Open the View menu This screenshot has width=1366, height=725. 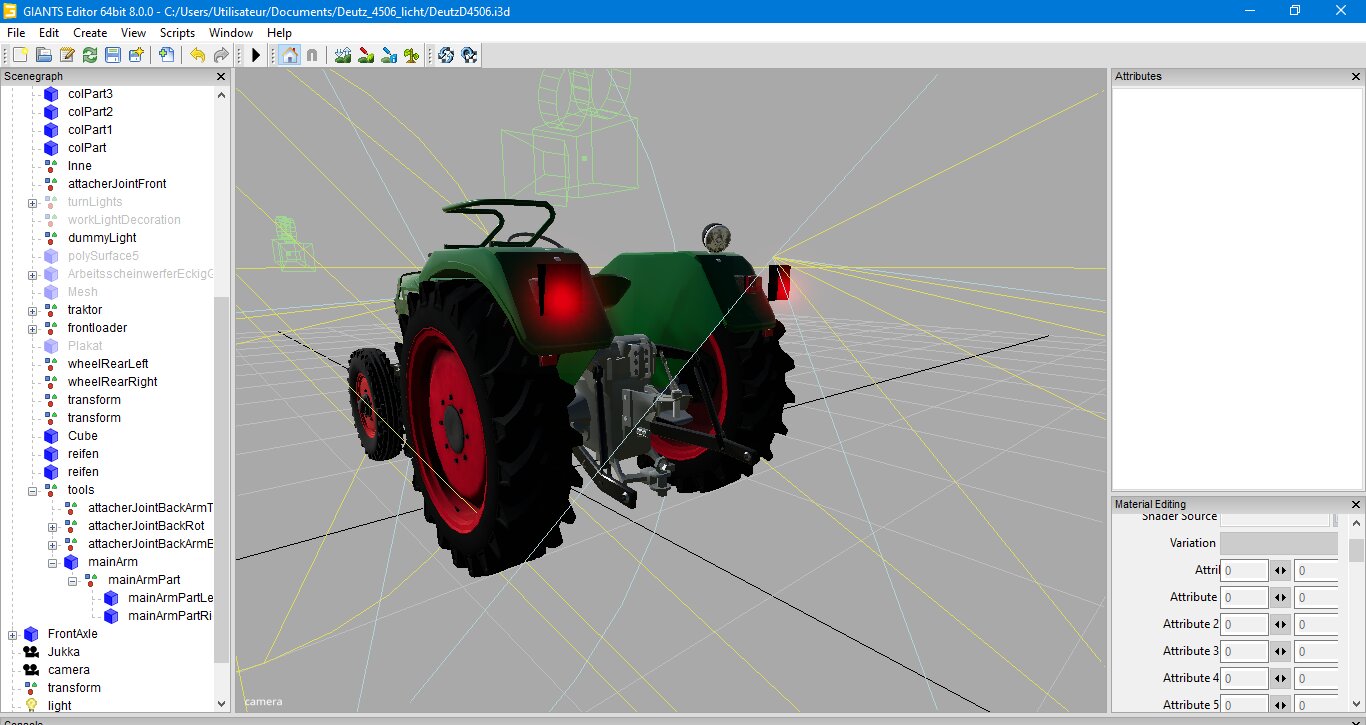tap(133, 33)
